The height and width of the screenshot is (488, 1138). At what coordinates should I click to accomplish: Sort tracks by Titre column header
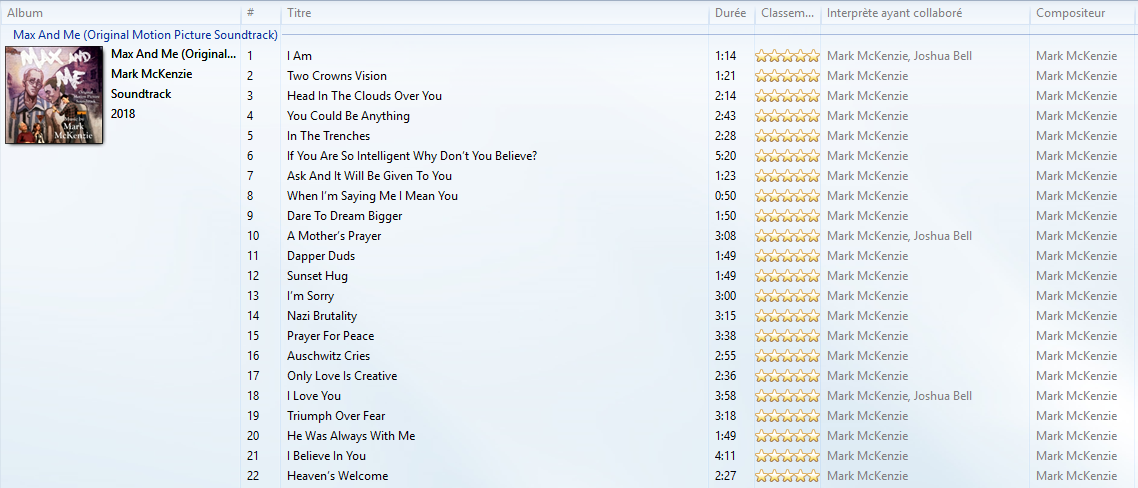coord(299,13)
